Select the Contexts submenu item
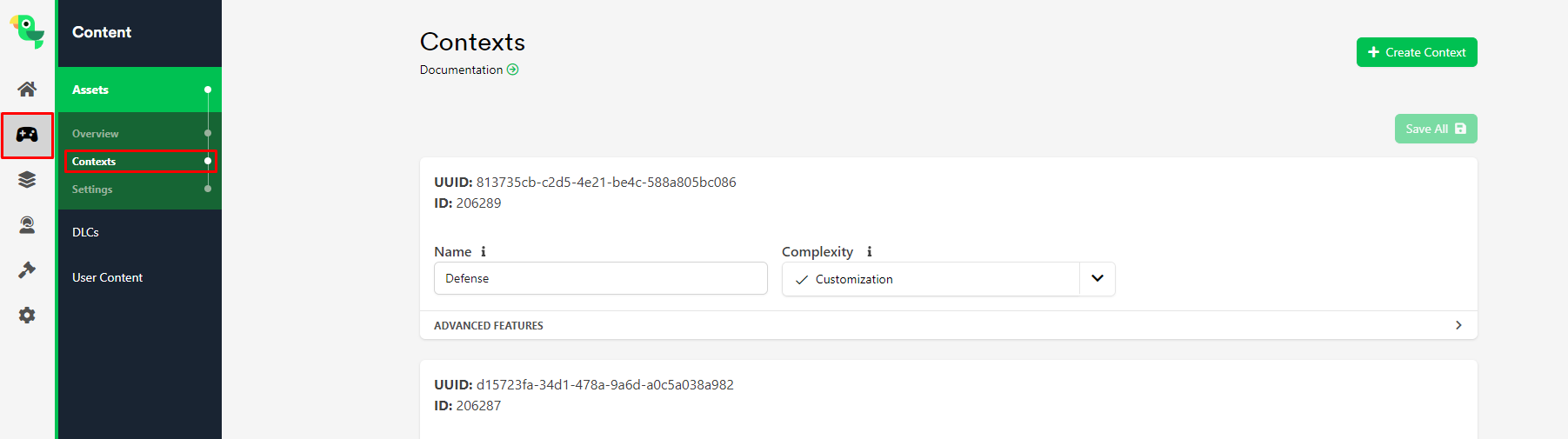The image size is (1568, 439). pyautogui.click(x=94, y=162)
